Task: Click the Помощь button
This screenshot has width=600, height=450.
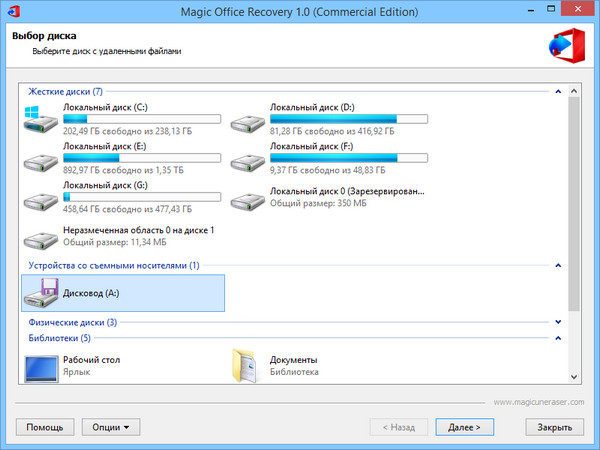Action: (x=45, y=427)
